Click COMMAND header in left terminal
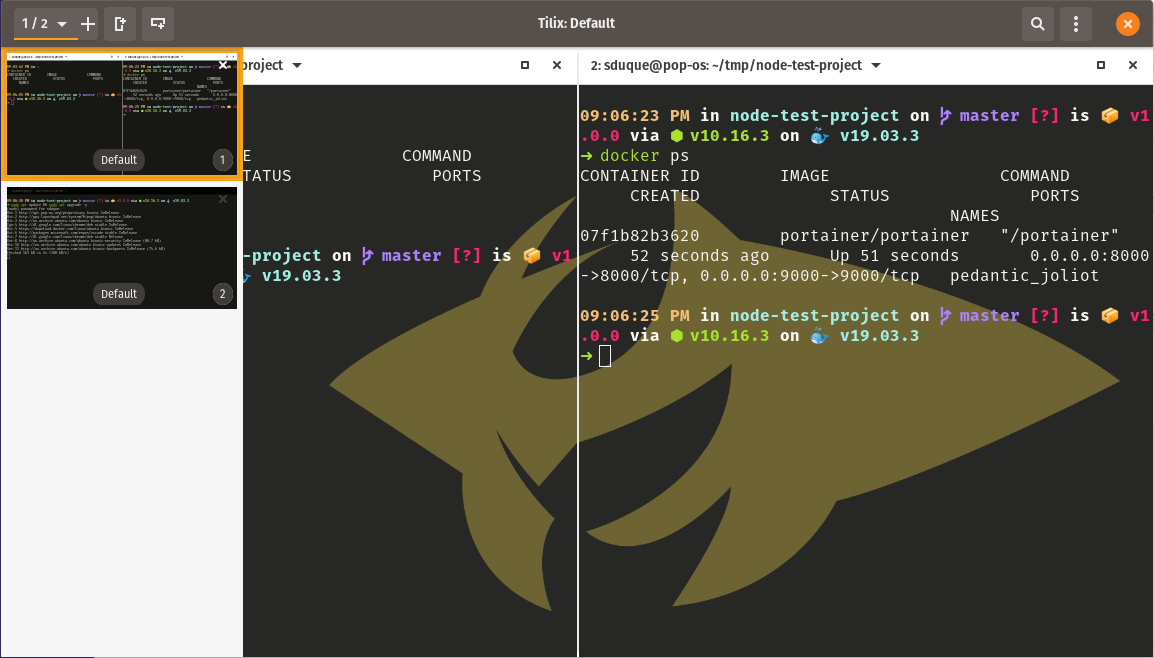Screen dimensions: 1154x658 tap(436, 156)
